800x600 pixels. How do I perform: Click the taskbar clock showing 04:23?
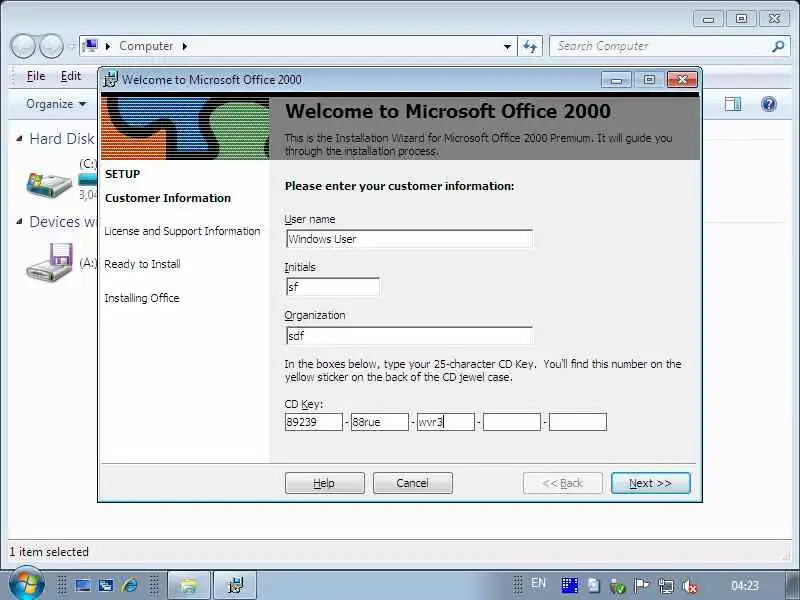coord(745,585)
